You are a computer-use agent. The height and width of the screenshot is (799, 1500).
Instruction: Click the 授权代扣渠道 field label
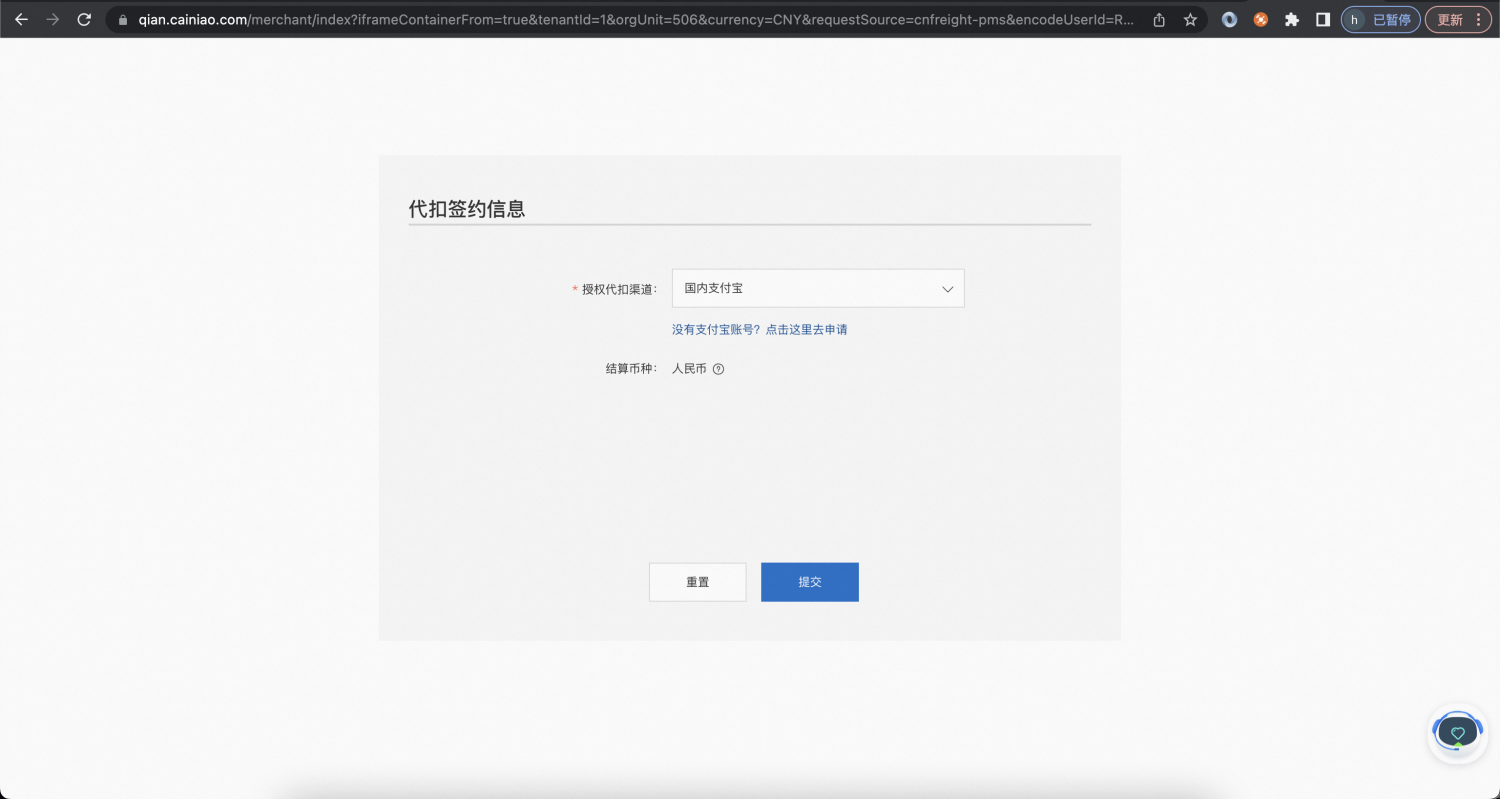tap(620, 289)
